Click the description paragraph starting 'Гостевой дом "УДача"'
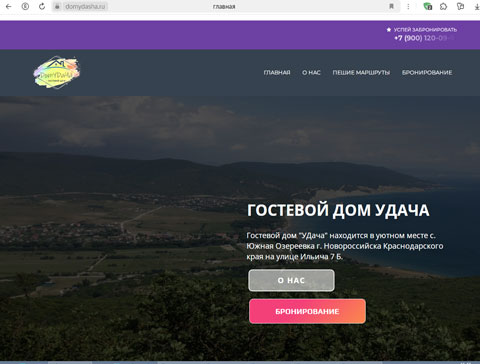 click(345, 246)
